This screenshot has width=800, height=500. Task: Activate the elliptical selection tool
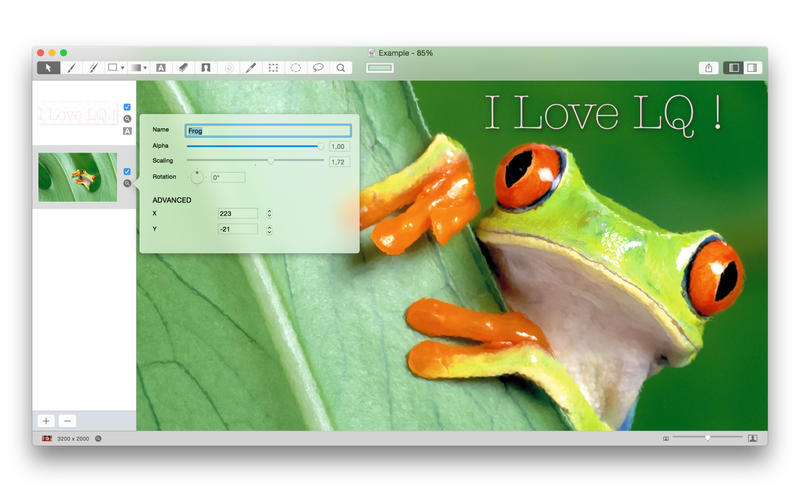click(296, 68)
